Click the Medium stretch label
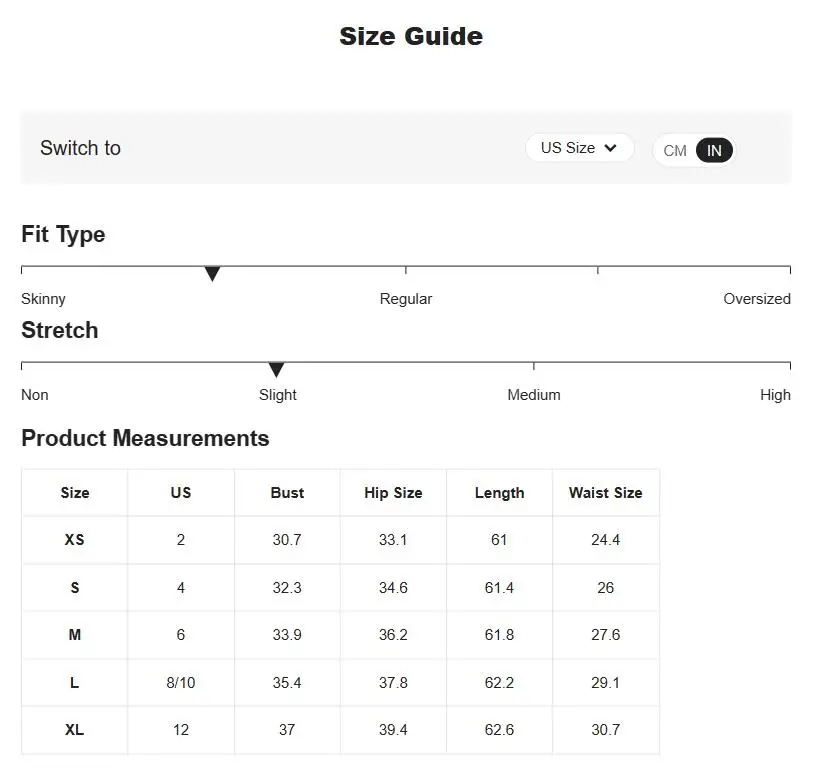The height and width of the screenshot is (768, 818). (534, 395)
